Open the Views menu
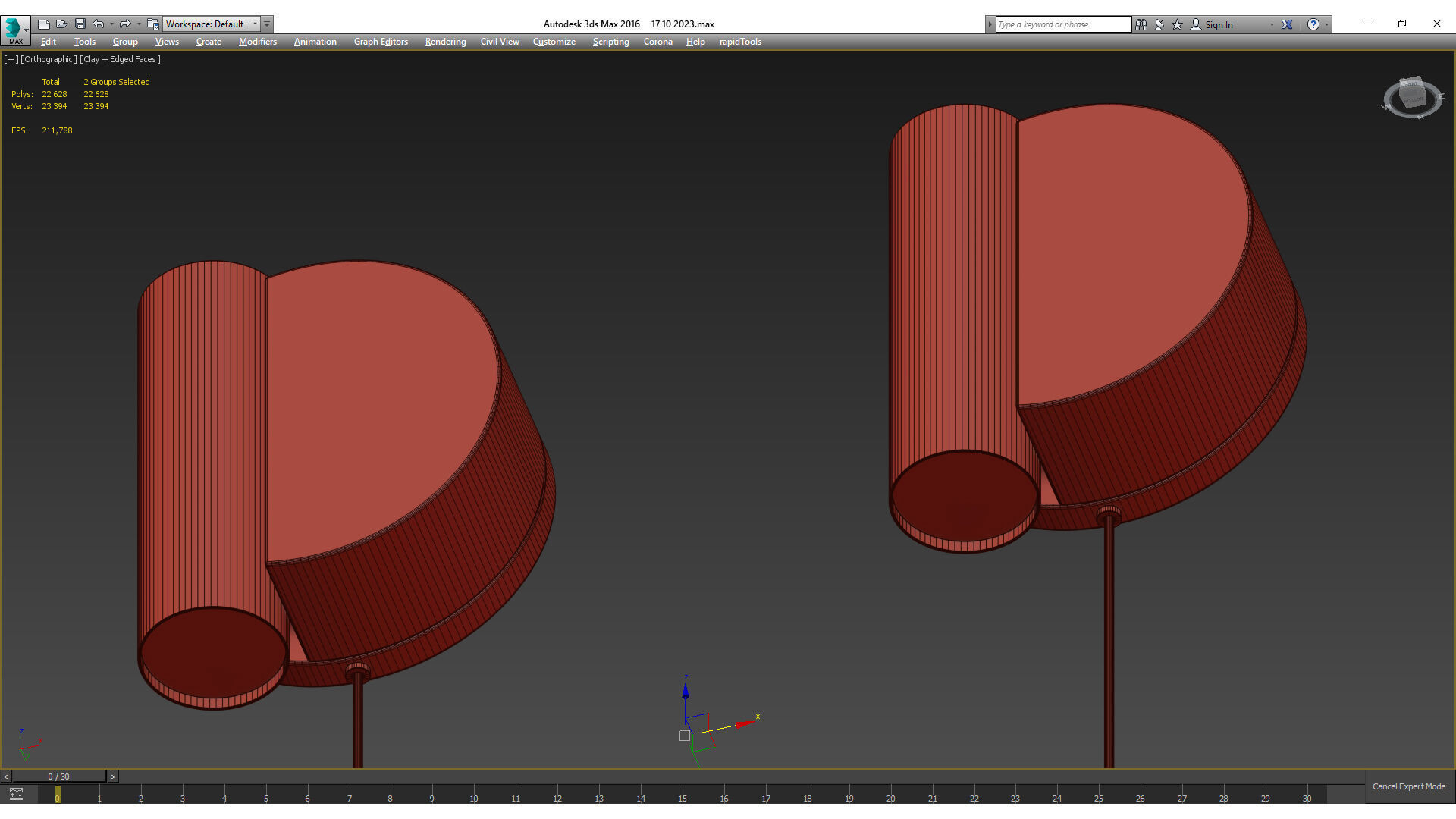 167,42
